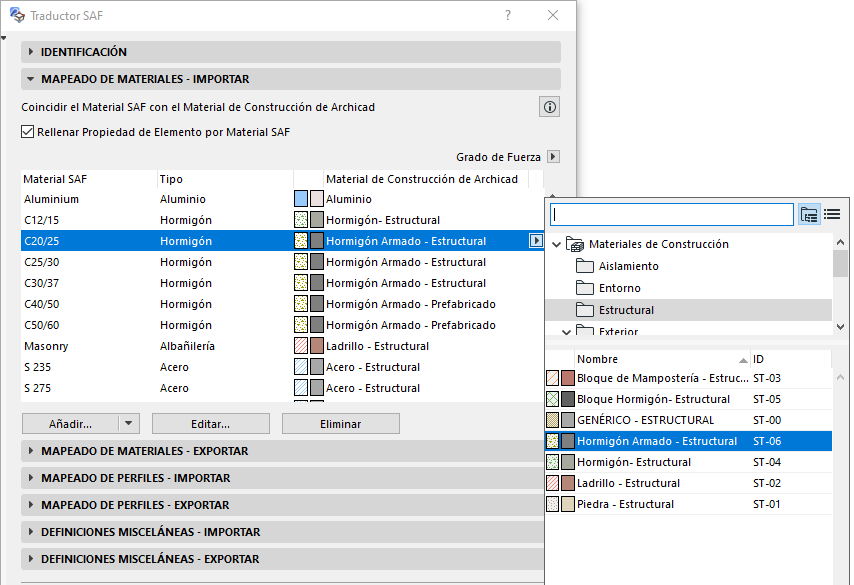Click the Traductor SAF app icon

(17, 15)
